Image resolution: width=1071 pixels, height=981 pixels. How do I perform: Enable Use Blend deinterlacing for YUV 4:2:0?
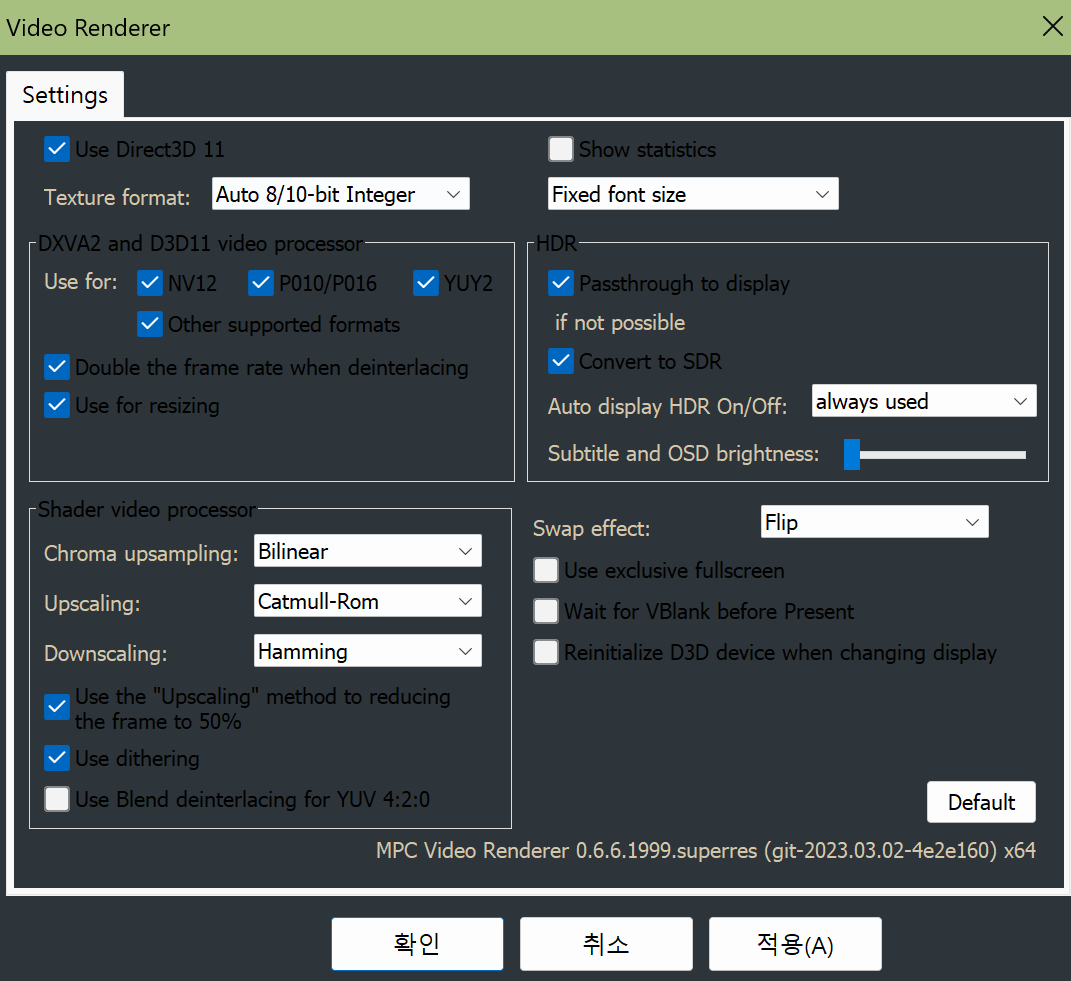[57, 800]
